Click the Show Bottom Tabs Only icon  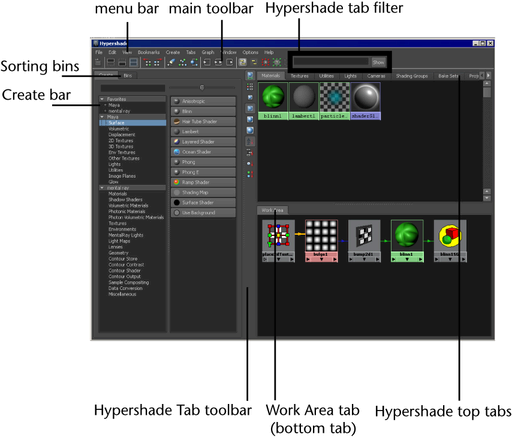122,62
